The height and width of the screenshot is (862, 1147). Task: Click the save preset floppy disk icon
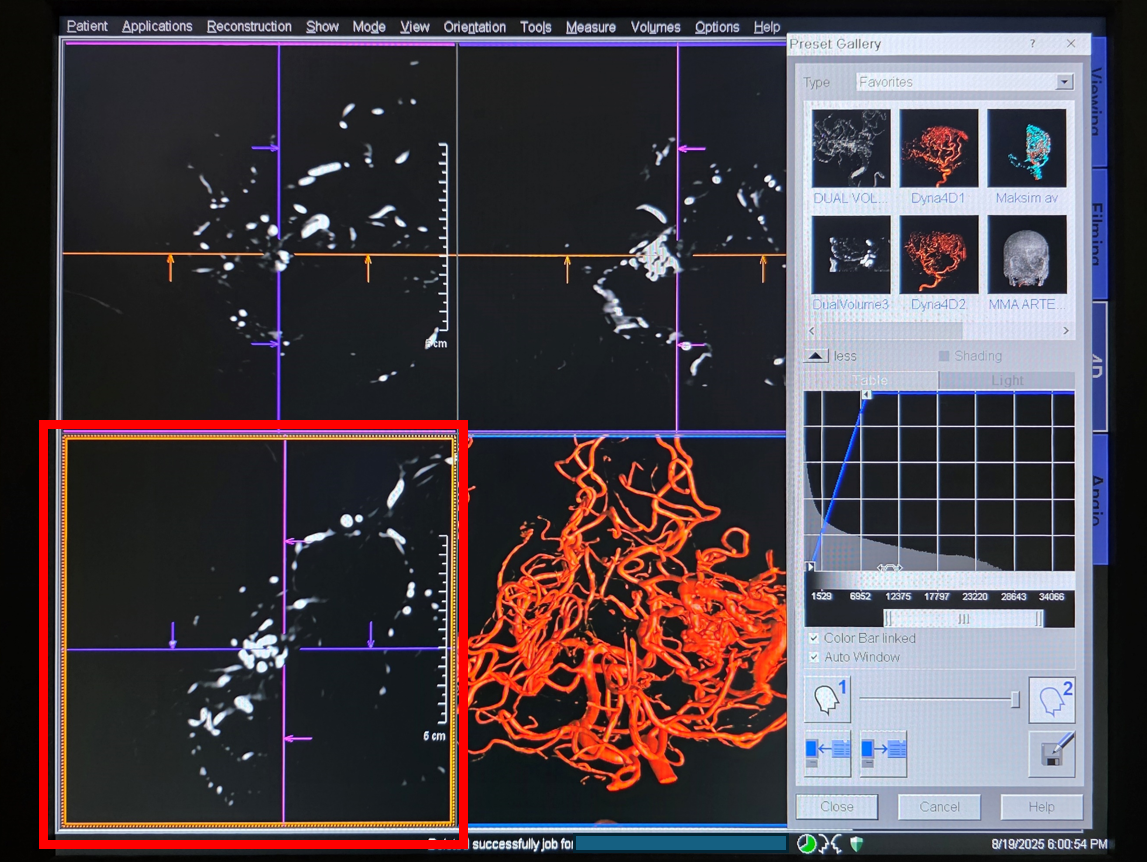[1051, 754]
